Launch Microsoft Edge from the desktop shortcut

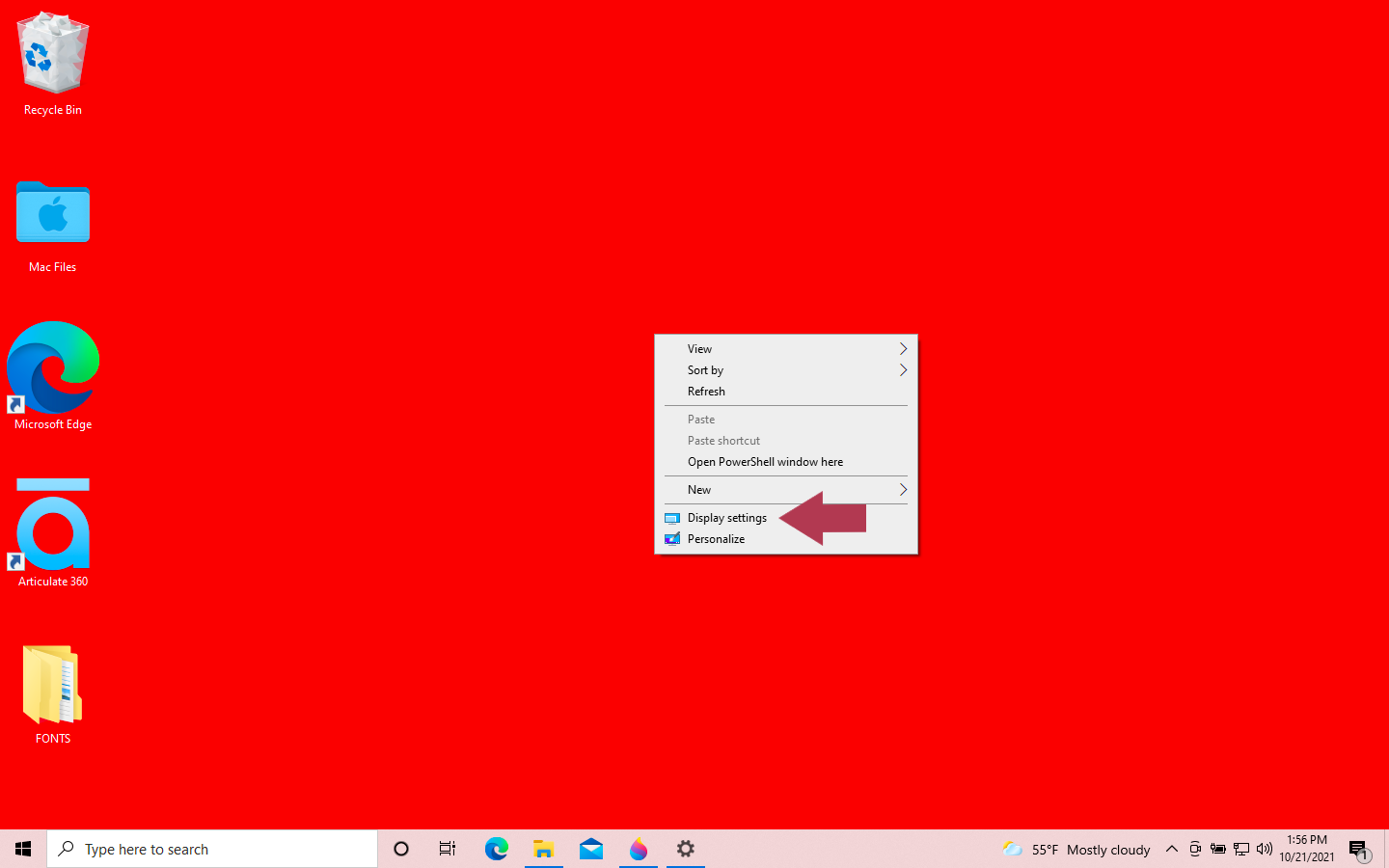52,366
